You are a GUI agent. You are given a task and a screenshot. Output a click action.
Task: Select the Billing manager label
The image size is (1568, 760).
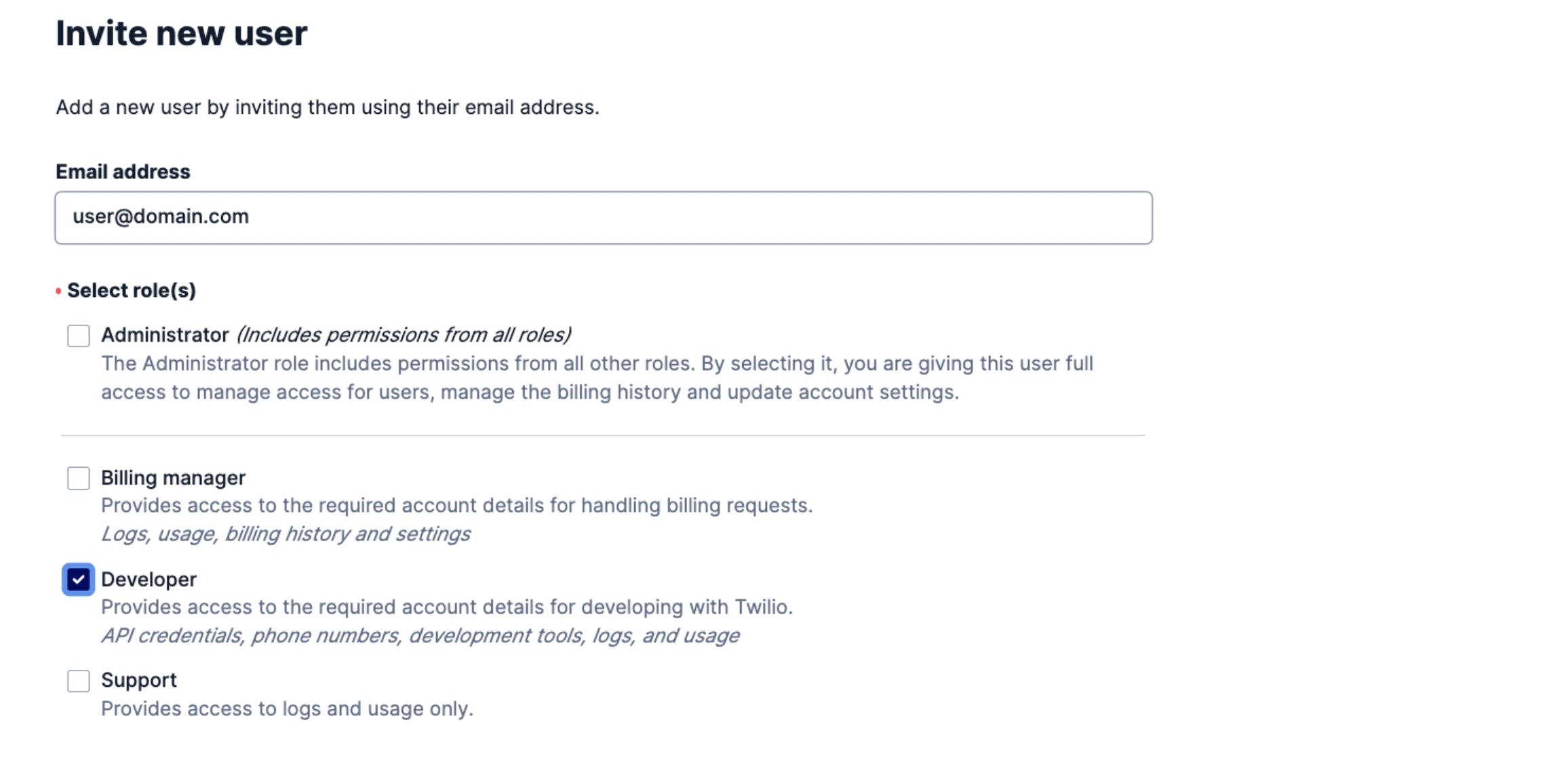tap(173, 478)
